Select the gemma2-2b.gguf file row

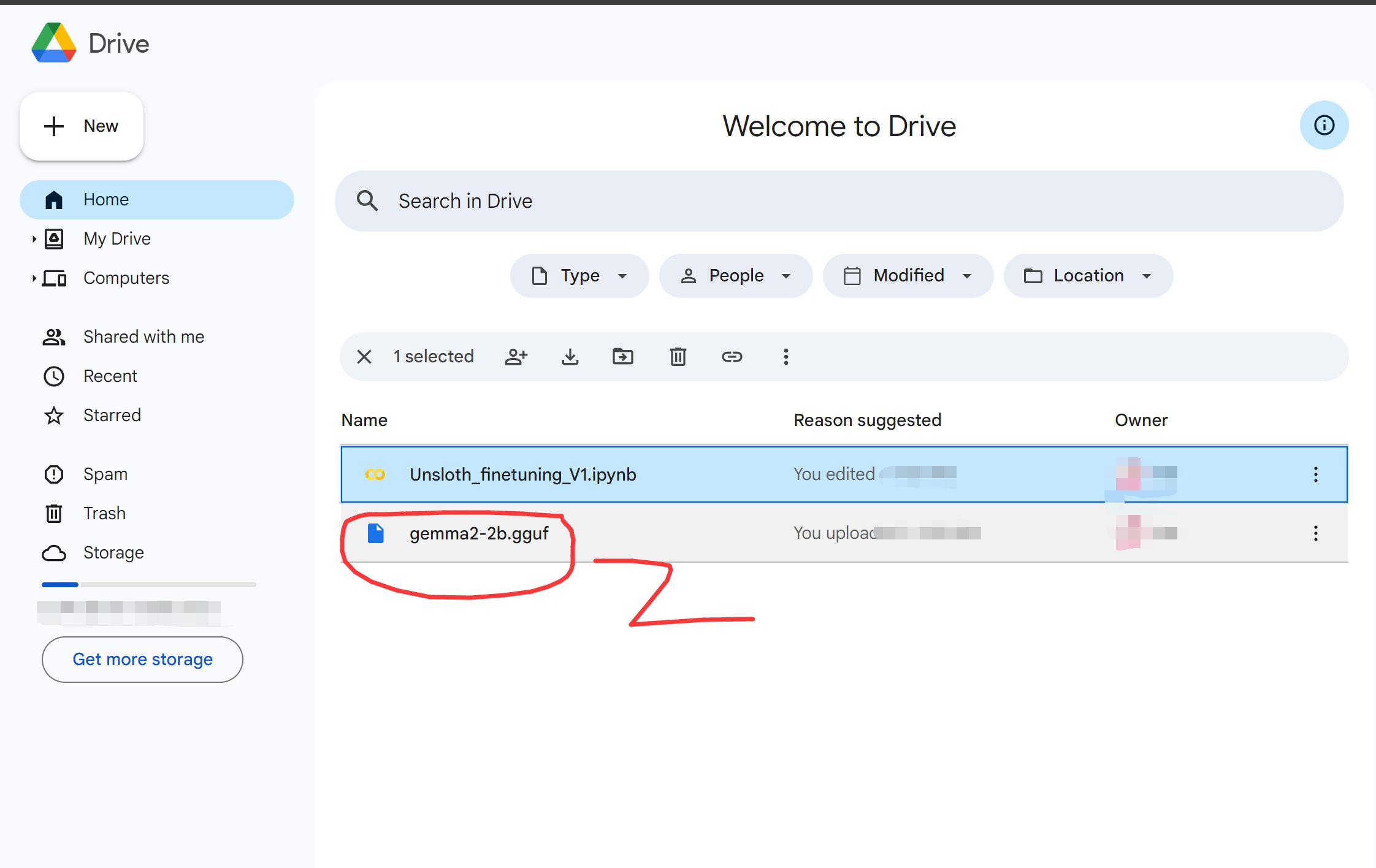(x=844, y=533)
